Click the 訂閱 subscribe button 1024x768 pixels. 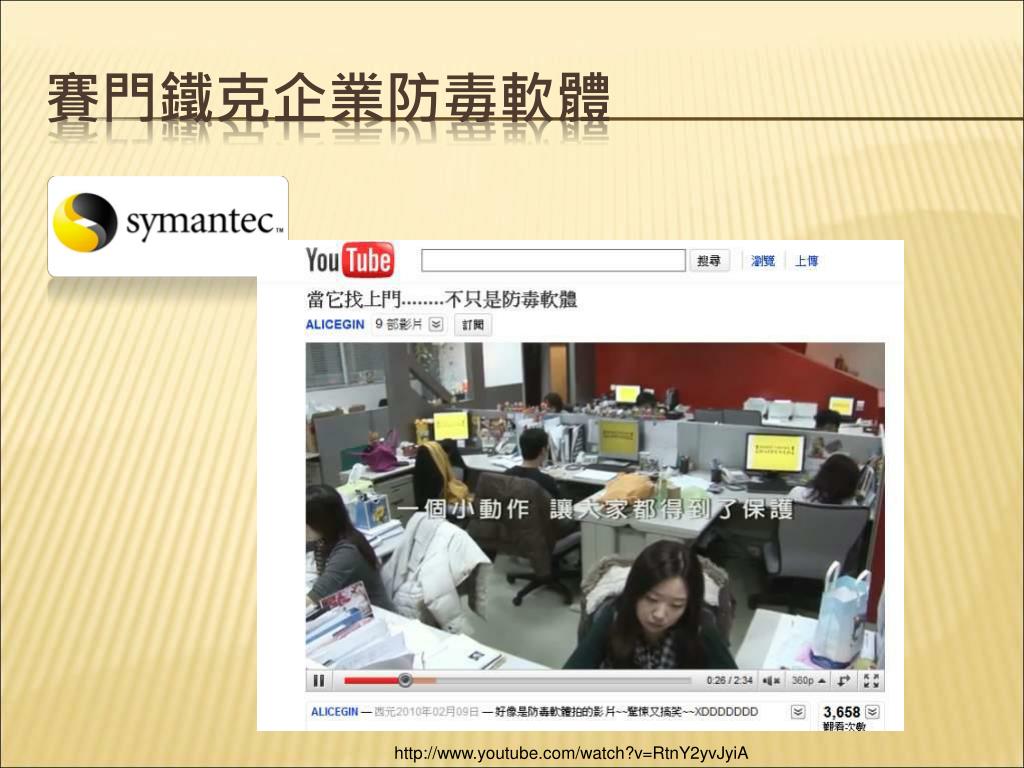pyautogui.click(x=473, y=325)
